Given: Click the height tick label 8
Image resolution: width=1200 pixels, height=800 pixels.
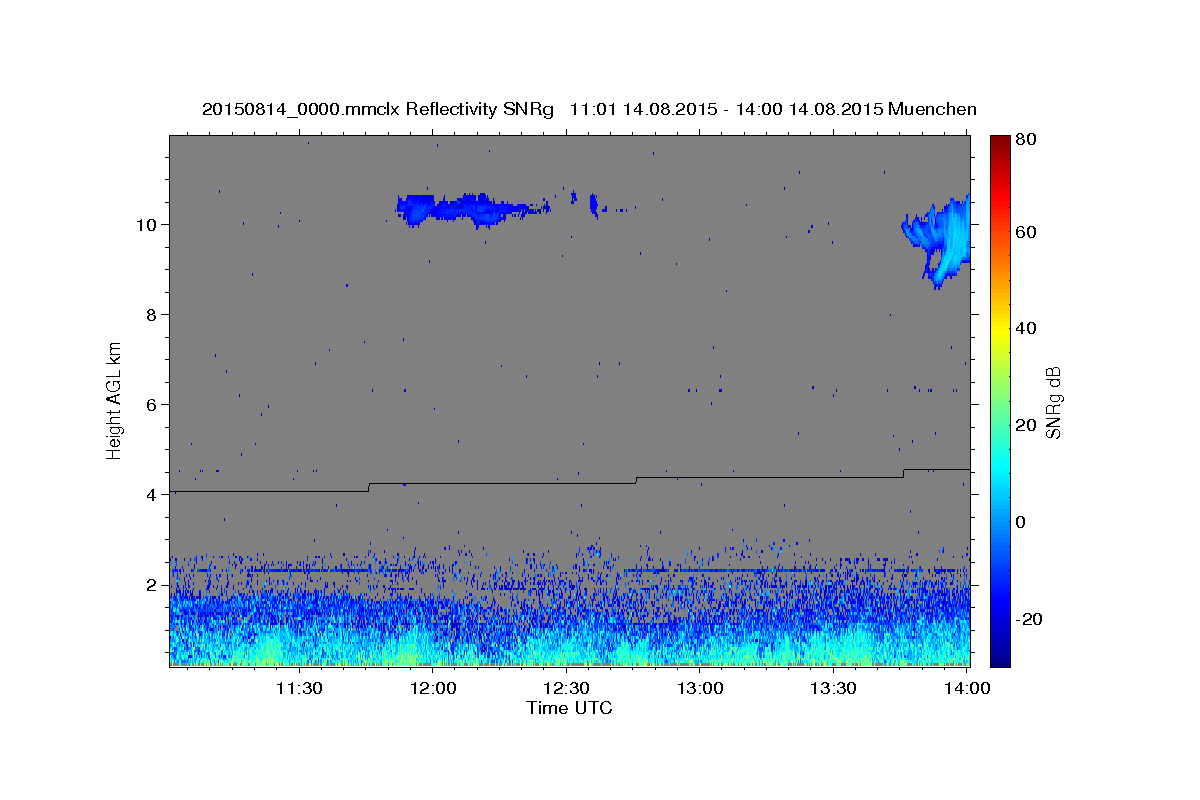Looking at the screenshot, I should tap(151, 315).
